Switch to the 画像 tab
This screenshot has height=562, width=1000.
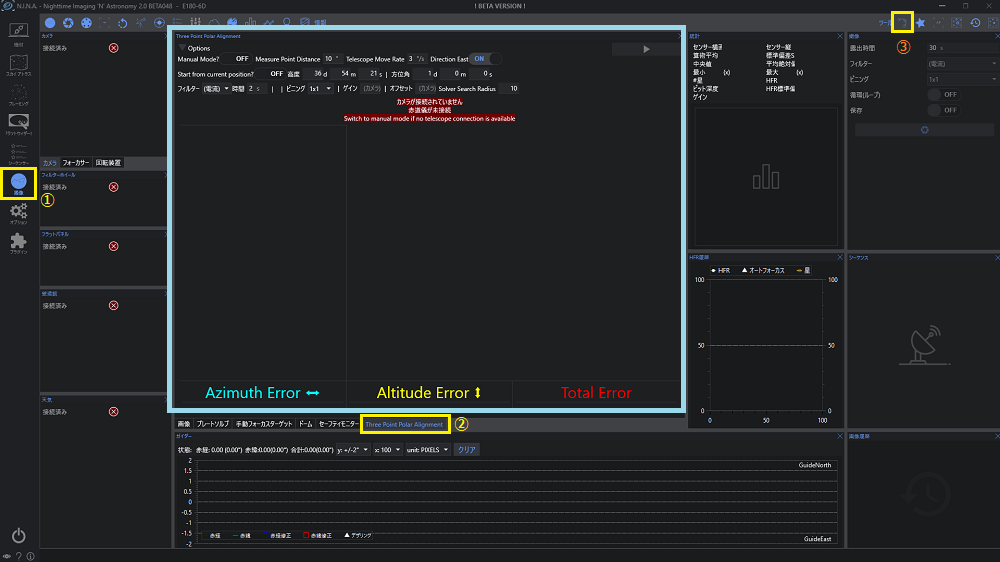point(184,424)
